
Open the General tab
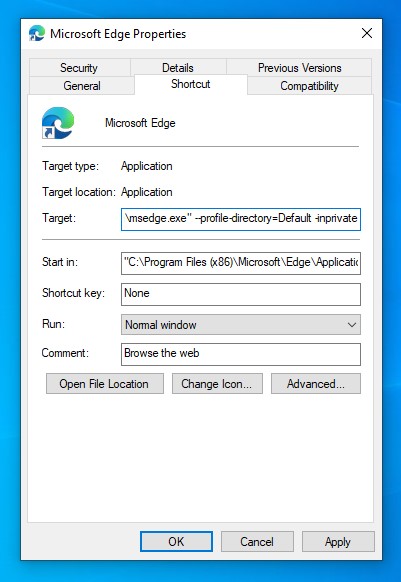pos(82,86)
